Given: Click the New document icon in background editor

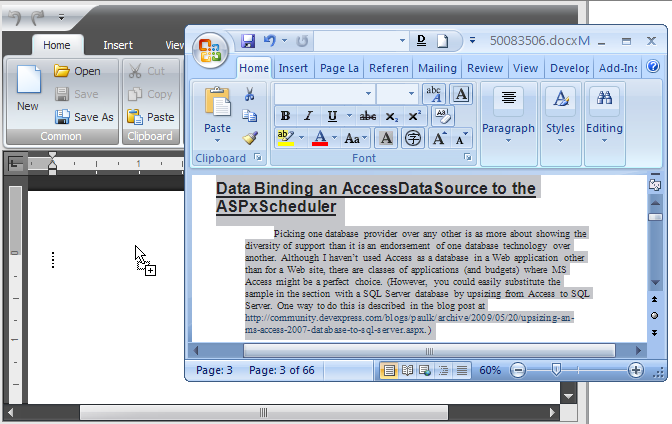Looking at the screenshot, I should pyautogui.click(x=28, y=89).
